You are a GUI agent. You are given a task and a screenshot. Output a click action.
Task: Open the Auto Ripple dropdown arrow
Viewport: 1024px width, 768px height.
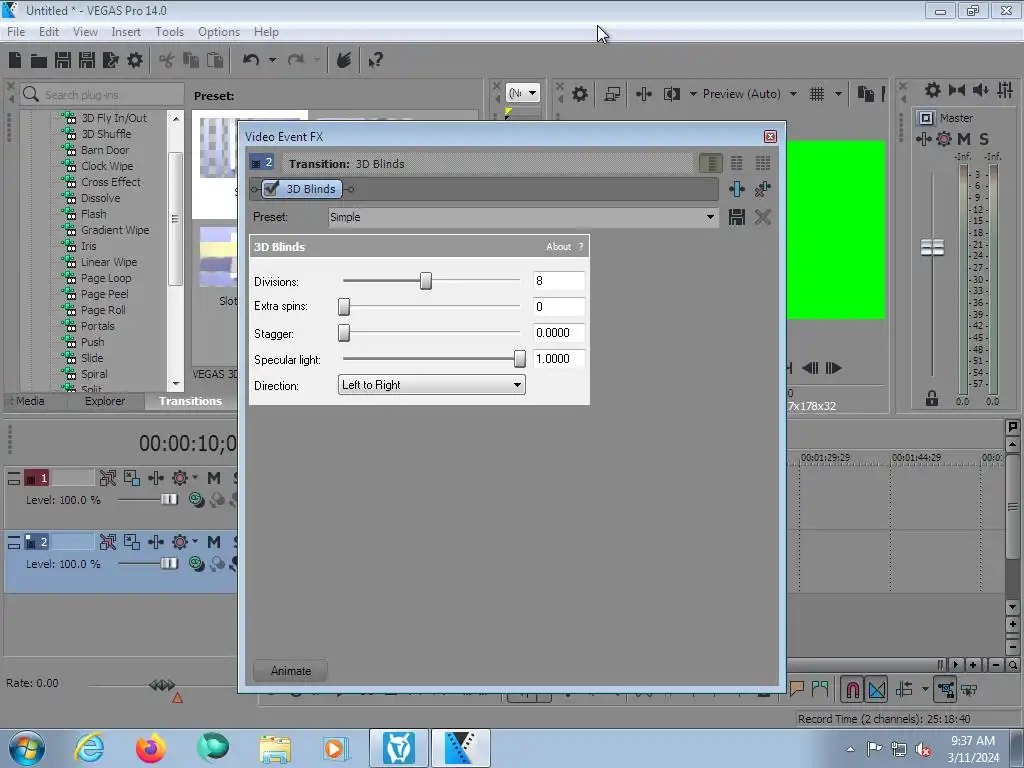[x=925, y=690]
